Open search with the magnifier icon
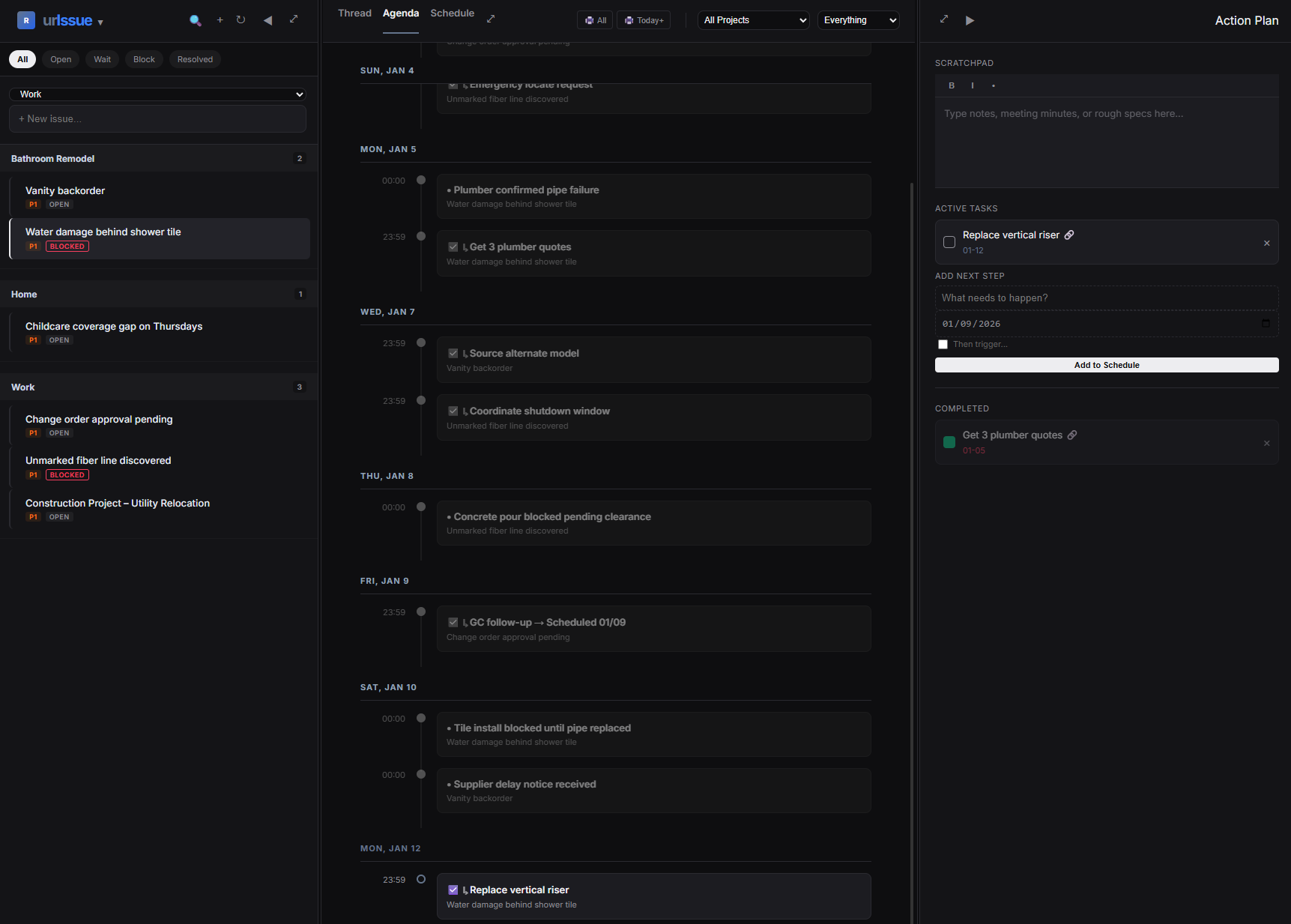Viewport: 1291px width, 924px height. pyautogui.click(x=196, y=20)
